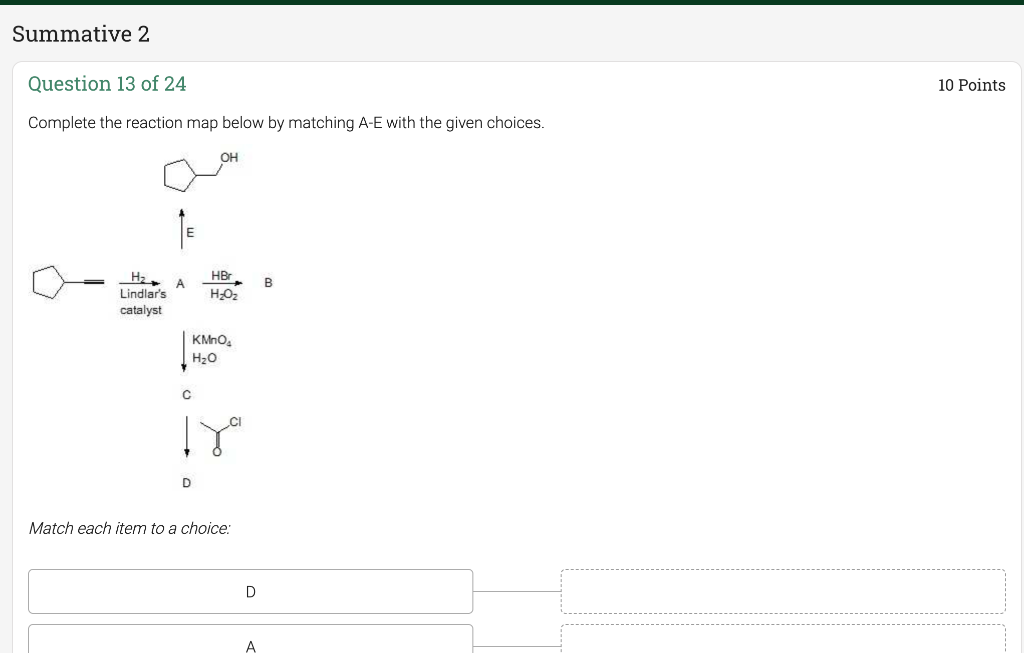Viewport: 1024px width, 653px height.
Task: Click the Question 13 of 24 heading
Action: (106, 84)
